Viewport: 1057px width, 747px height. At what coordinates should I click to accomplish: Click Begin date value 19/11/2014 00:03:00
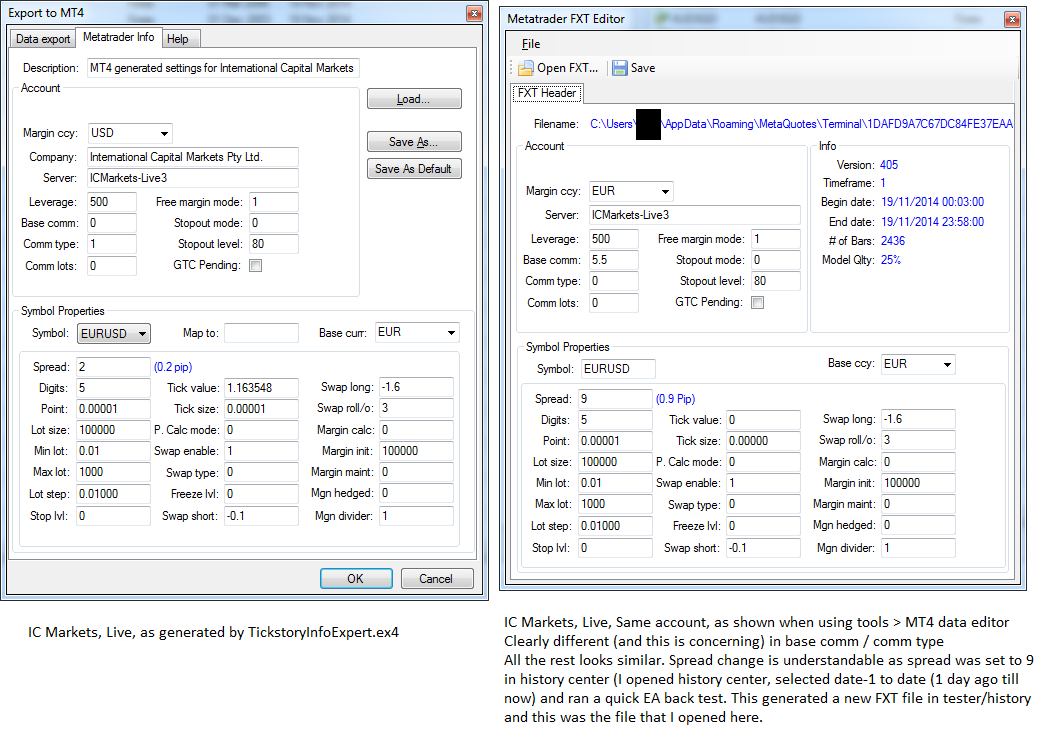point(932,202)
